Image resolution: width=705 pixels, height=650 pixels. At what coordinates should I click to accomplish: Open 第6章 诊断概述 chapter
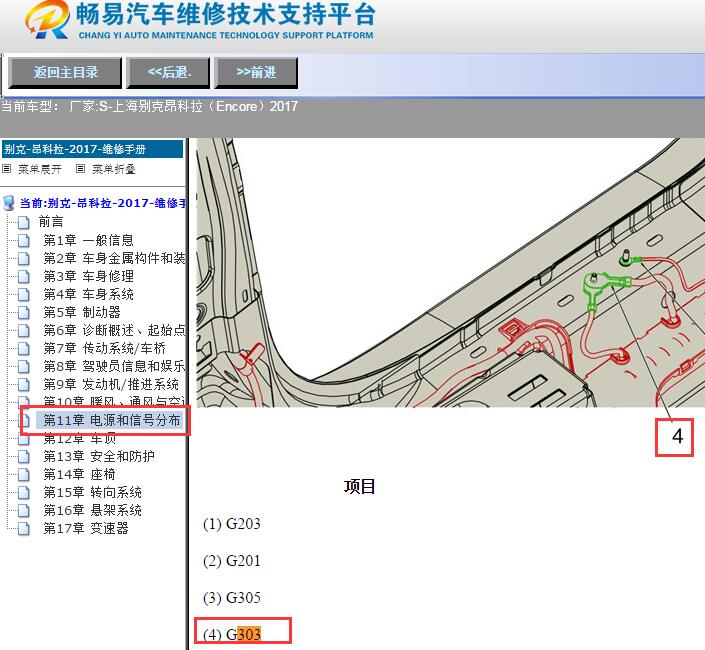click(114, 330)
